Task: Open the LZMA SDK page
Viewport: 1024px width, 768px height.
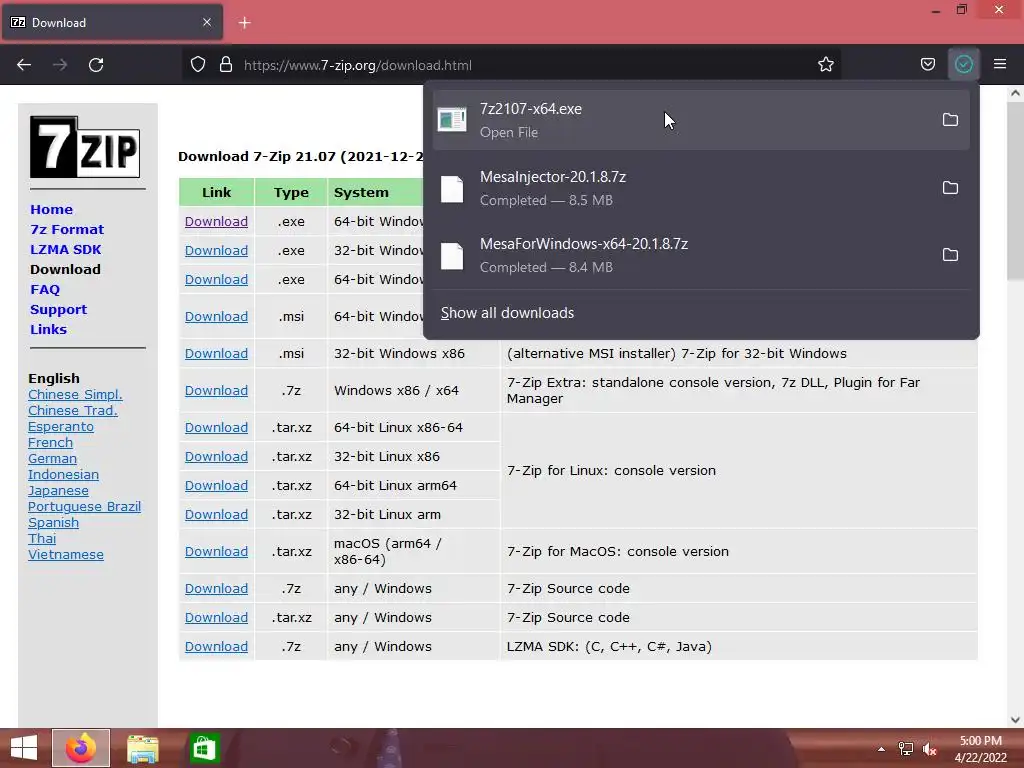Action: tap(66, 249)
